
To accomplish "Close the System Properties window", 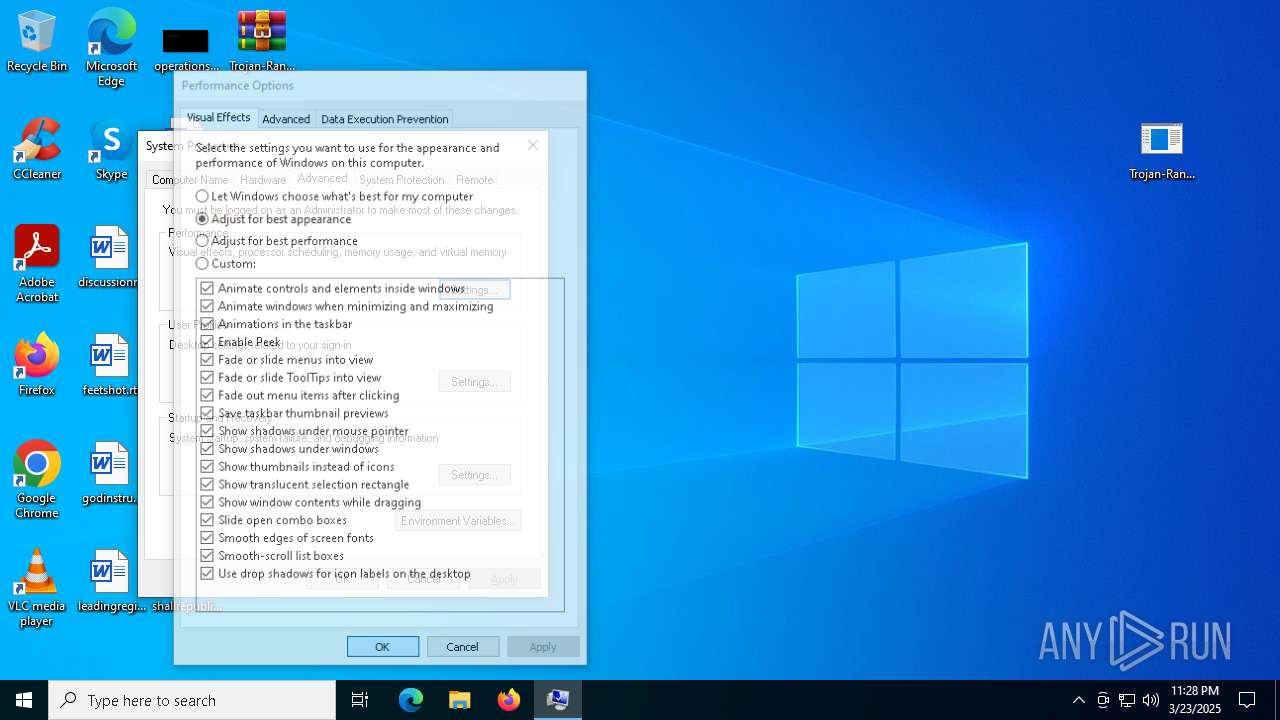I will pos(533,145).
